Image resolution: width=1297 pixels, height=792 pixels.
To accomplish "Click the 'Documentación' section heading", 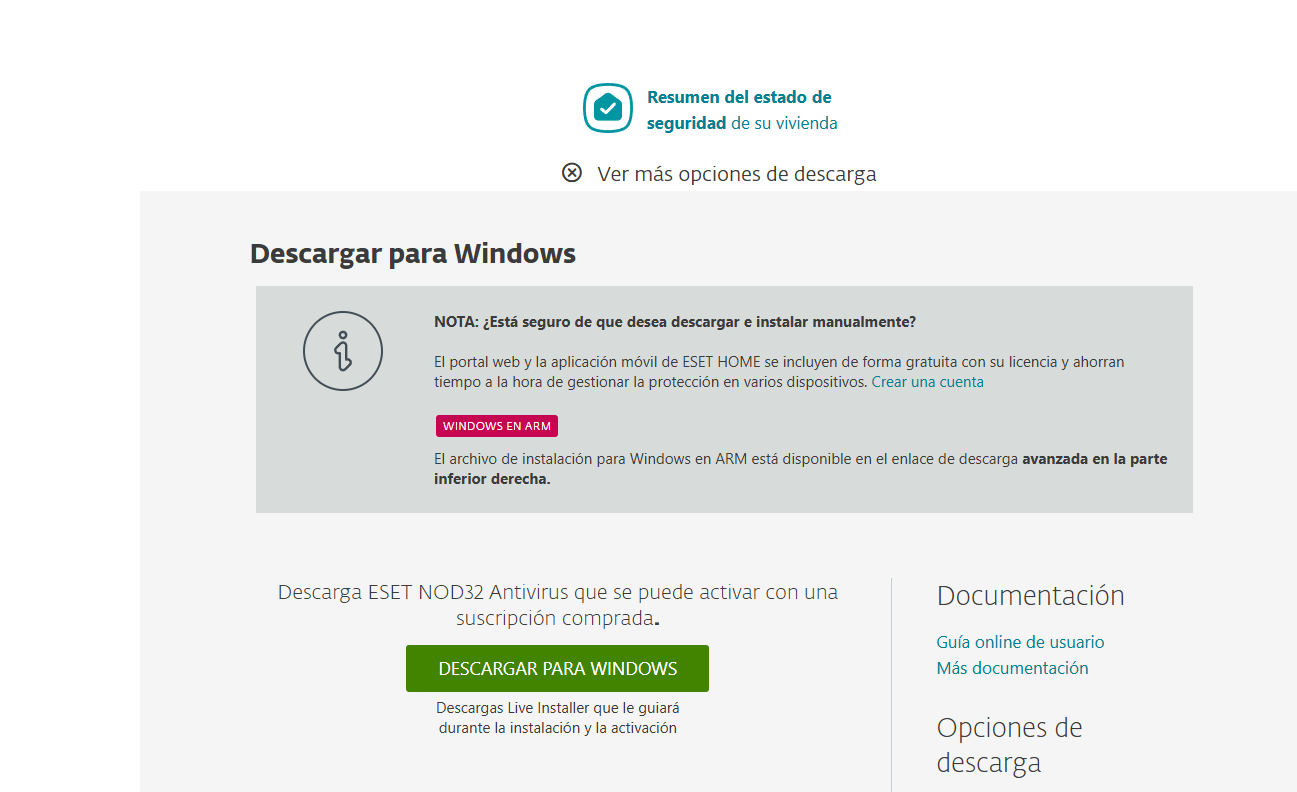I will click(1030, 596).
